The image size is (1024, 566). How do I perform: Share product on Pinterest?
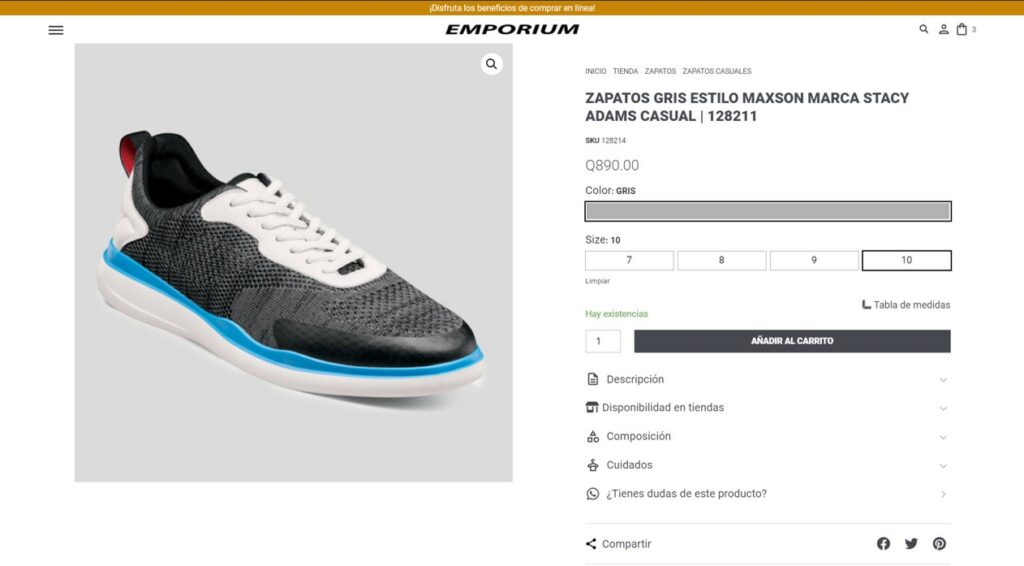tap(939, 544)
